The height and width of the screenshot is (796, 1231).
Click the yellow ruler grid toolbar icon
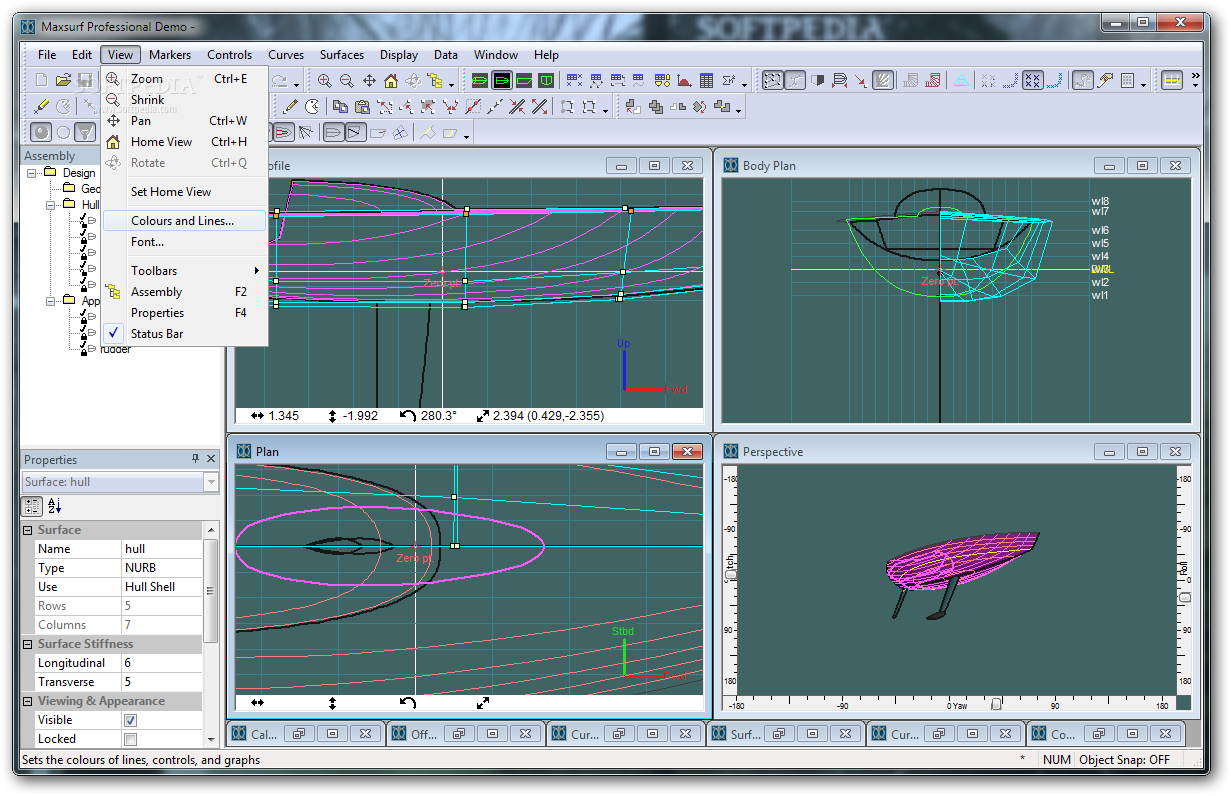coord(1172,81)
